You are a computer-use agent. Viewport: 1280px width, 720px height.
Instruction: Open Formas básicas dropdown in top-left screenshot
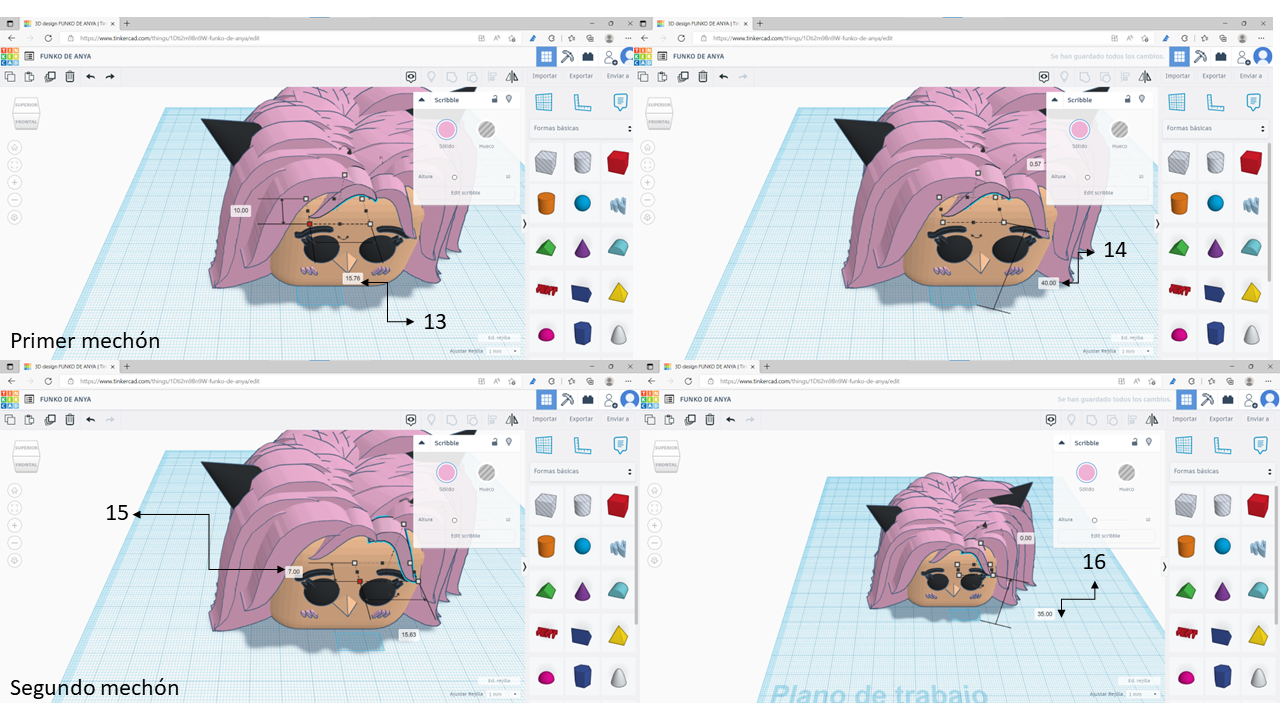(582, 128)
